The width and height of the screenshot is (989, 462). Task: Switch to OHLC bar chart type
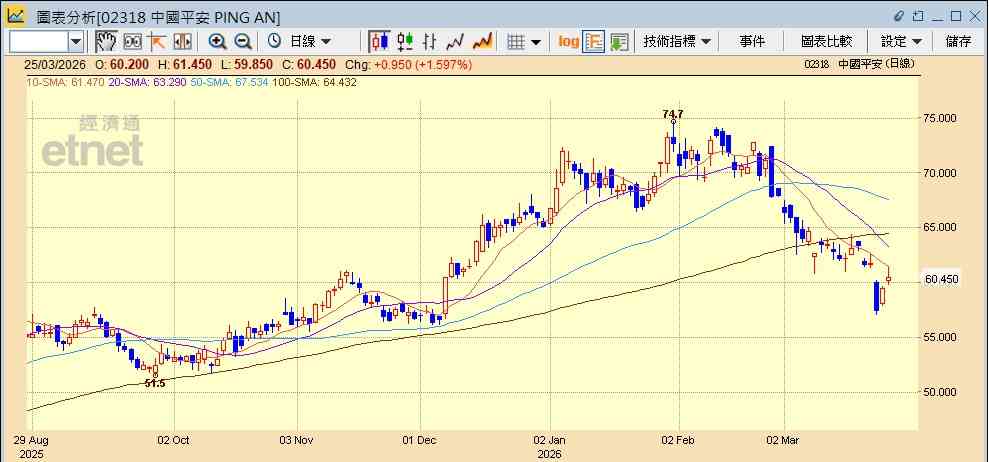tap(430, 42)
